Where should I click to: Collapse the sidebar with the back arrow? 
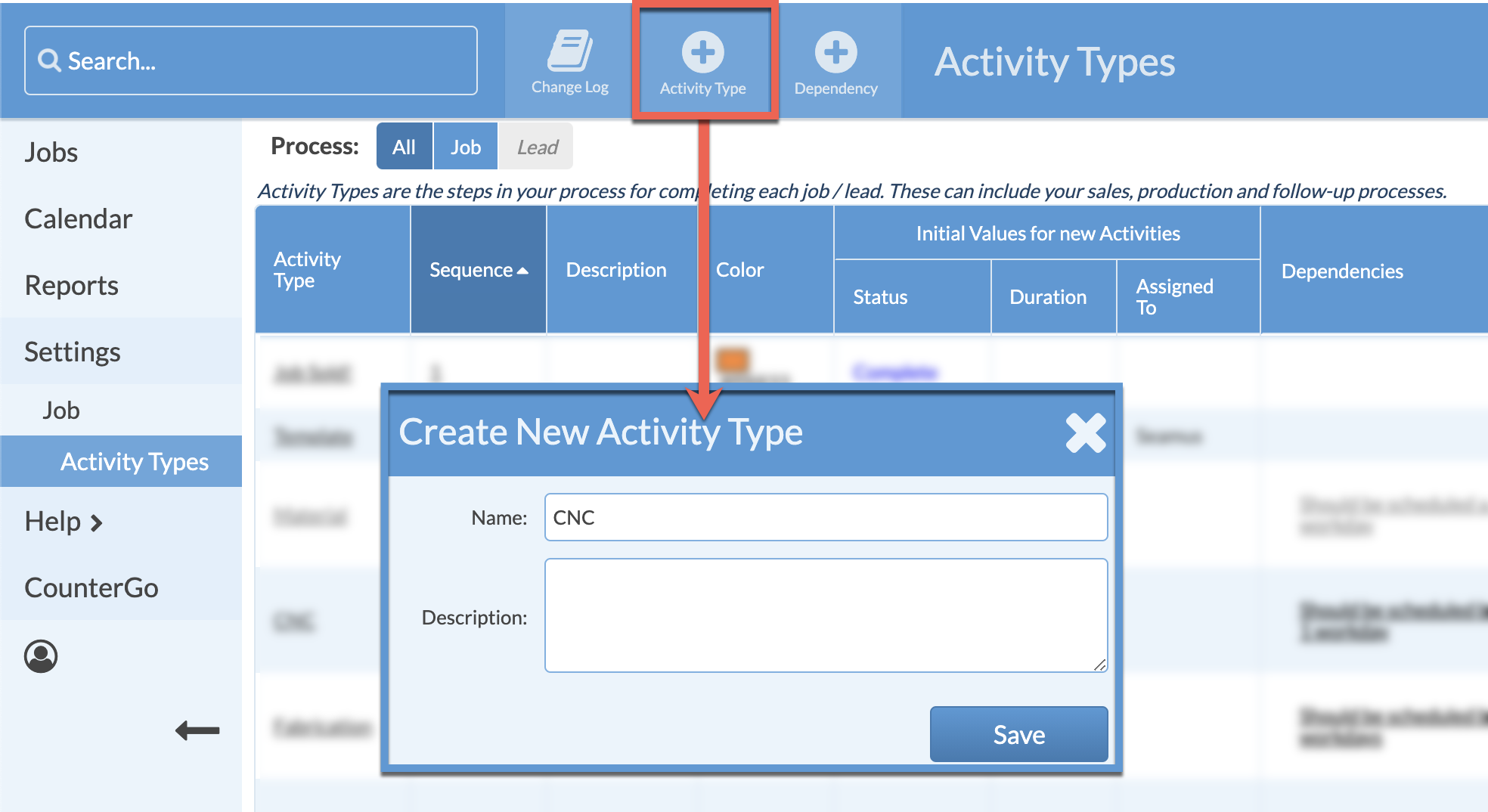[197, 730]
